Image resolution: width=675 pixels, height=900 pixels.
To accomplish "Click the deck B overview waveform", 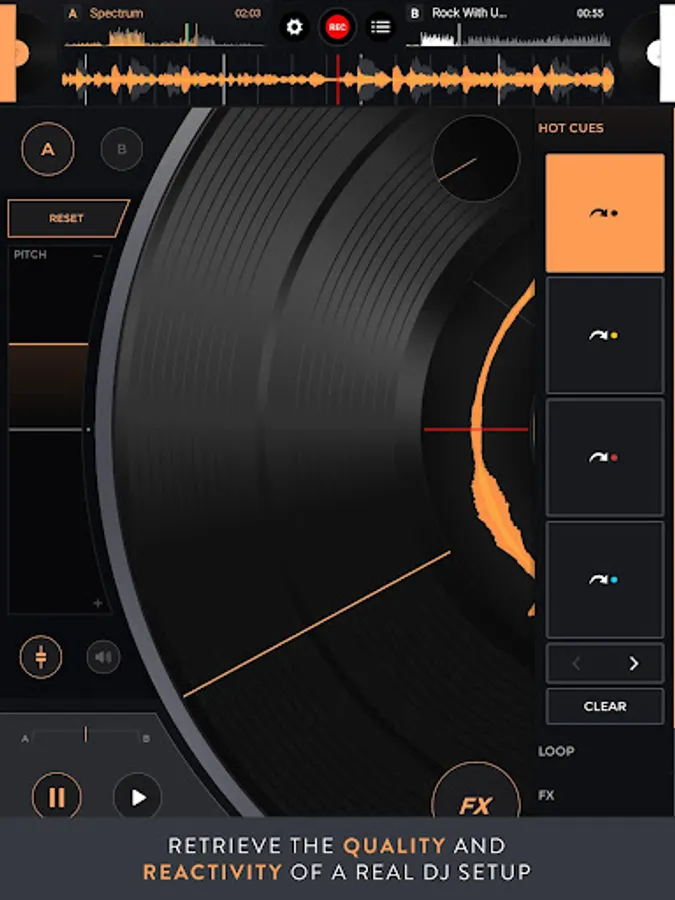I will 508,36.
